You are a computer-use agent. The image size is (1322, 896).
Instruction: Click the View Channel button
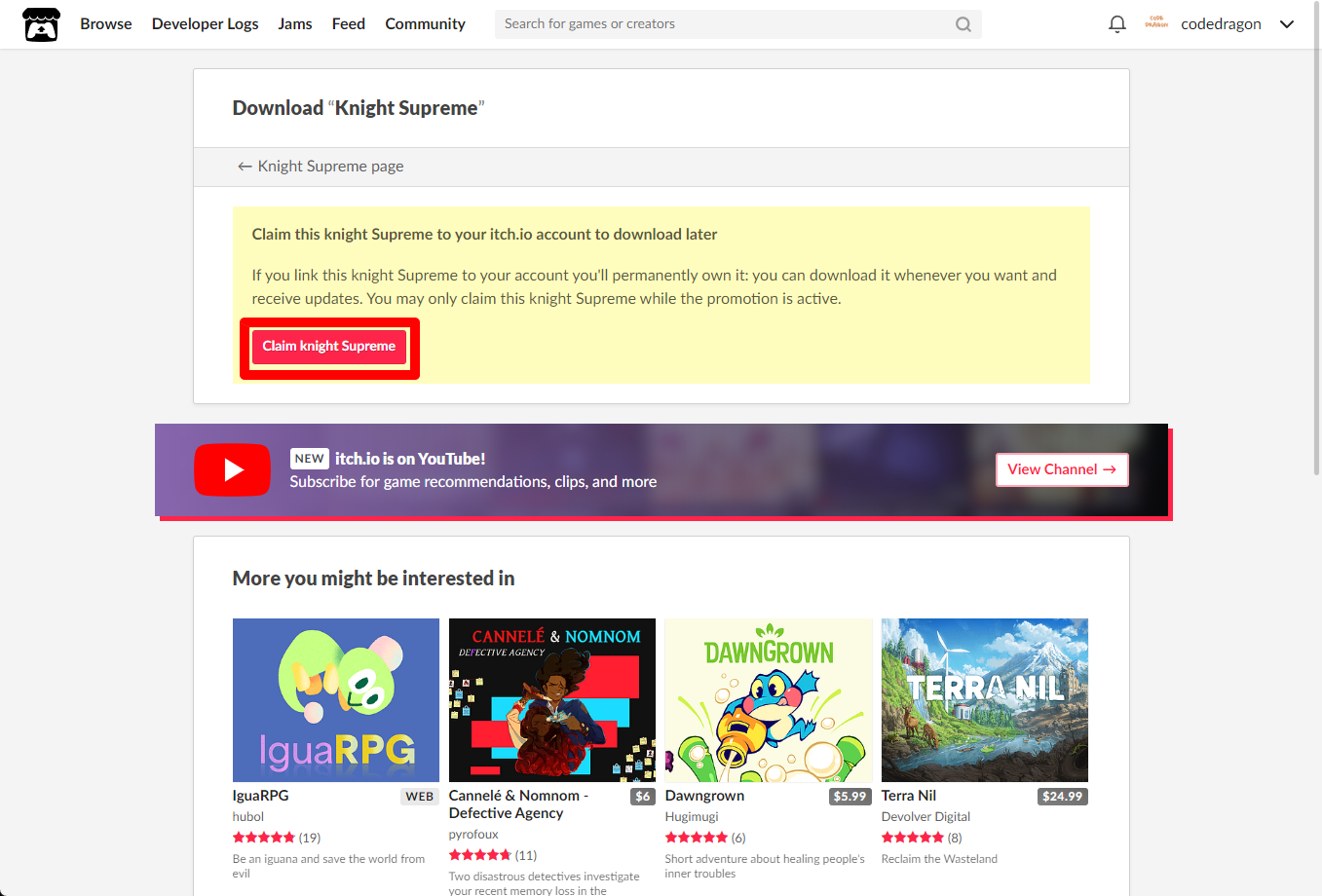(x=1062, y=469)
